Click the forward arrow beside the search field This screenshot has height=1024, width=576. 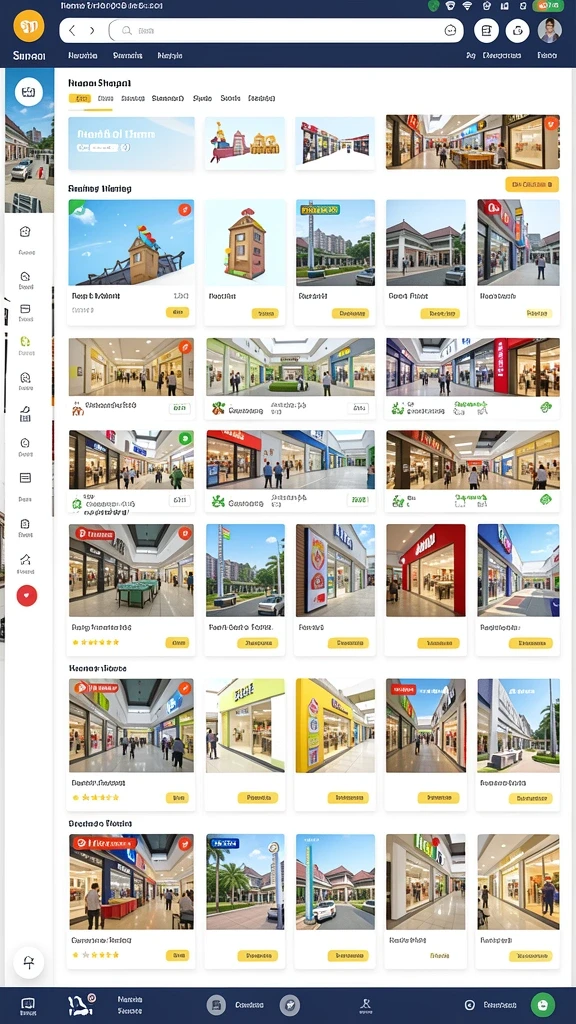(x=92, y=31)
